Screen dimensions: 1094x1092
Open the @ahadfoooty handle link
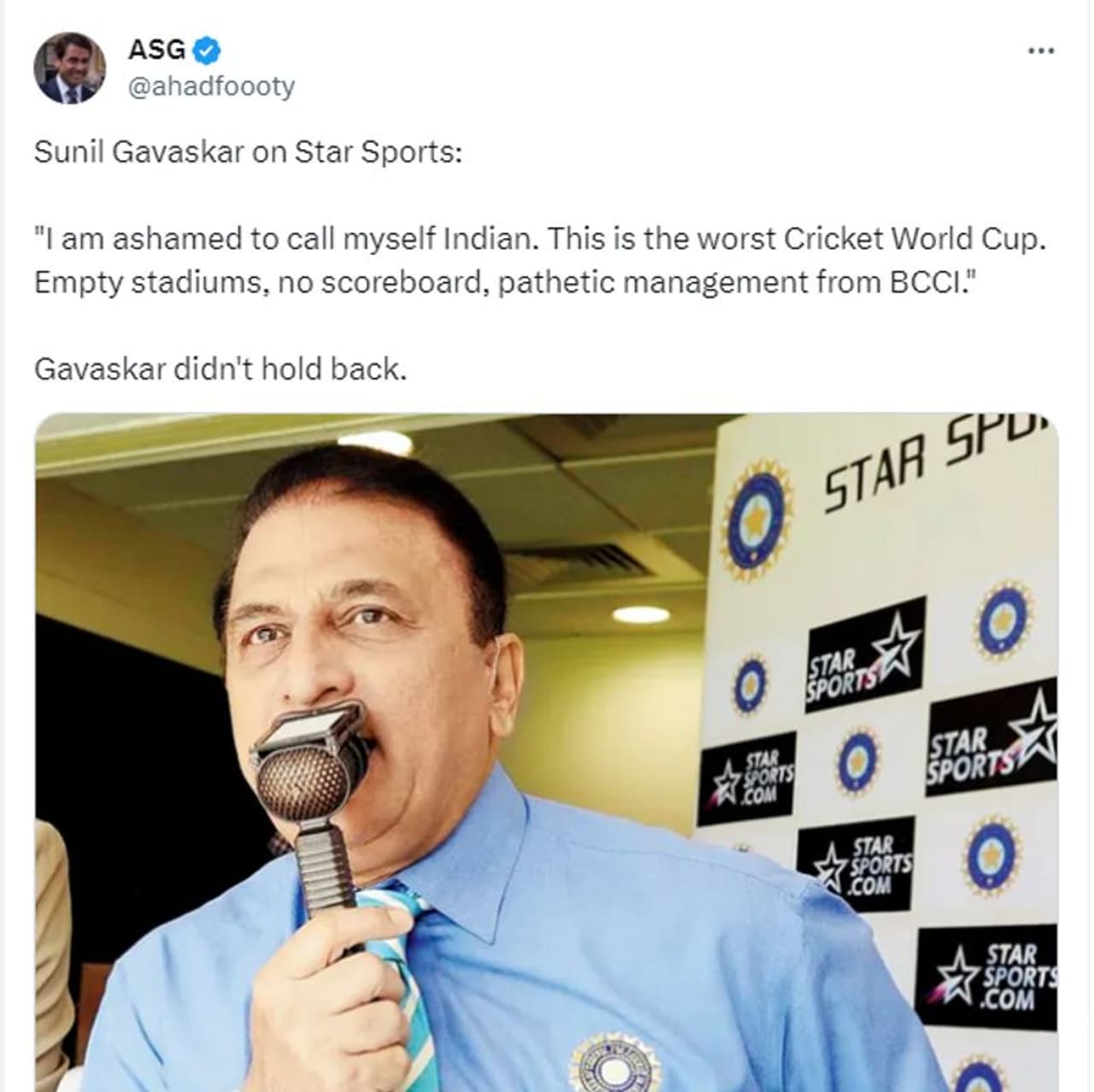[211, 86]
